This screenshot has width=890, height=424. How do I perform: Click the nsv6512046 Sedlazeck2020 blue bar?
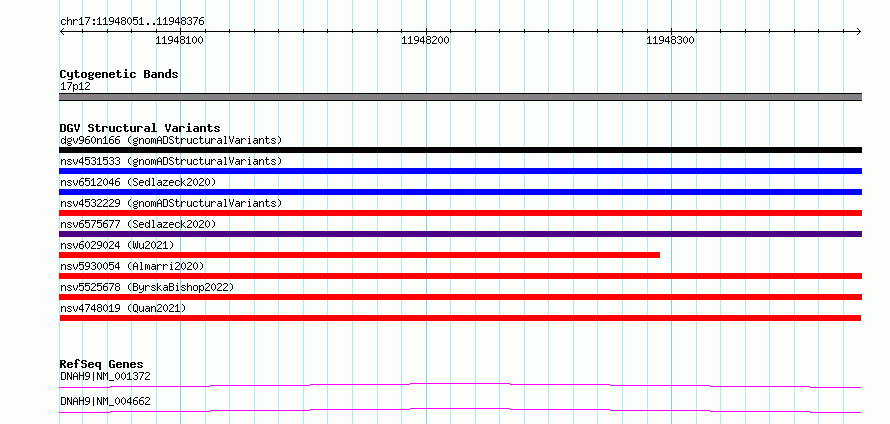[x=460, y=192]
